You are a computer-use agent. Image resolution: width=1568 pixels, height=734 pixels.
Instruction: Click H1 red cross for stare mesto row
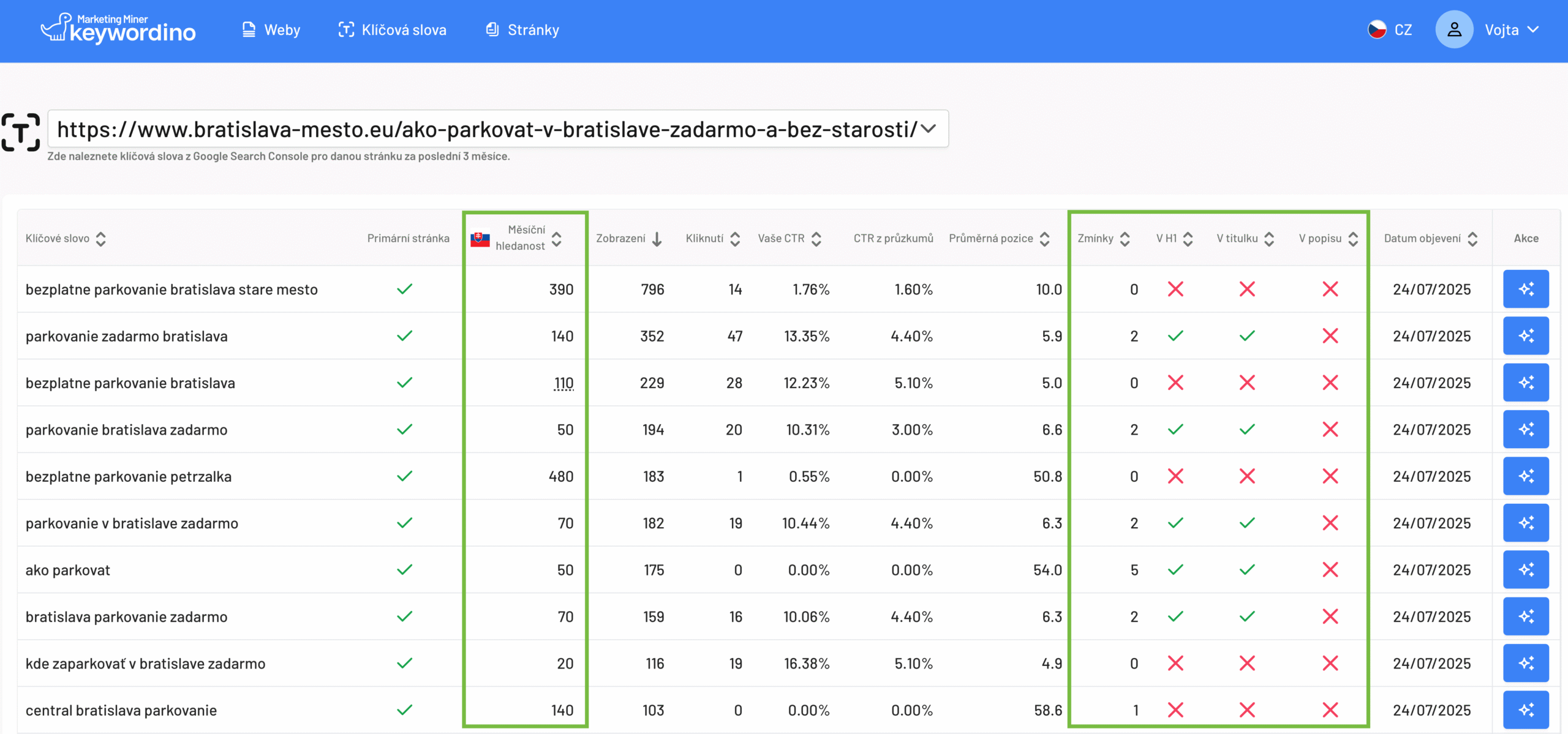[x=1175, y=289]
